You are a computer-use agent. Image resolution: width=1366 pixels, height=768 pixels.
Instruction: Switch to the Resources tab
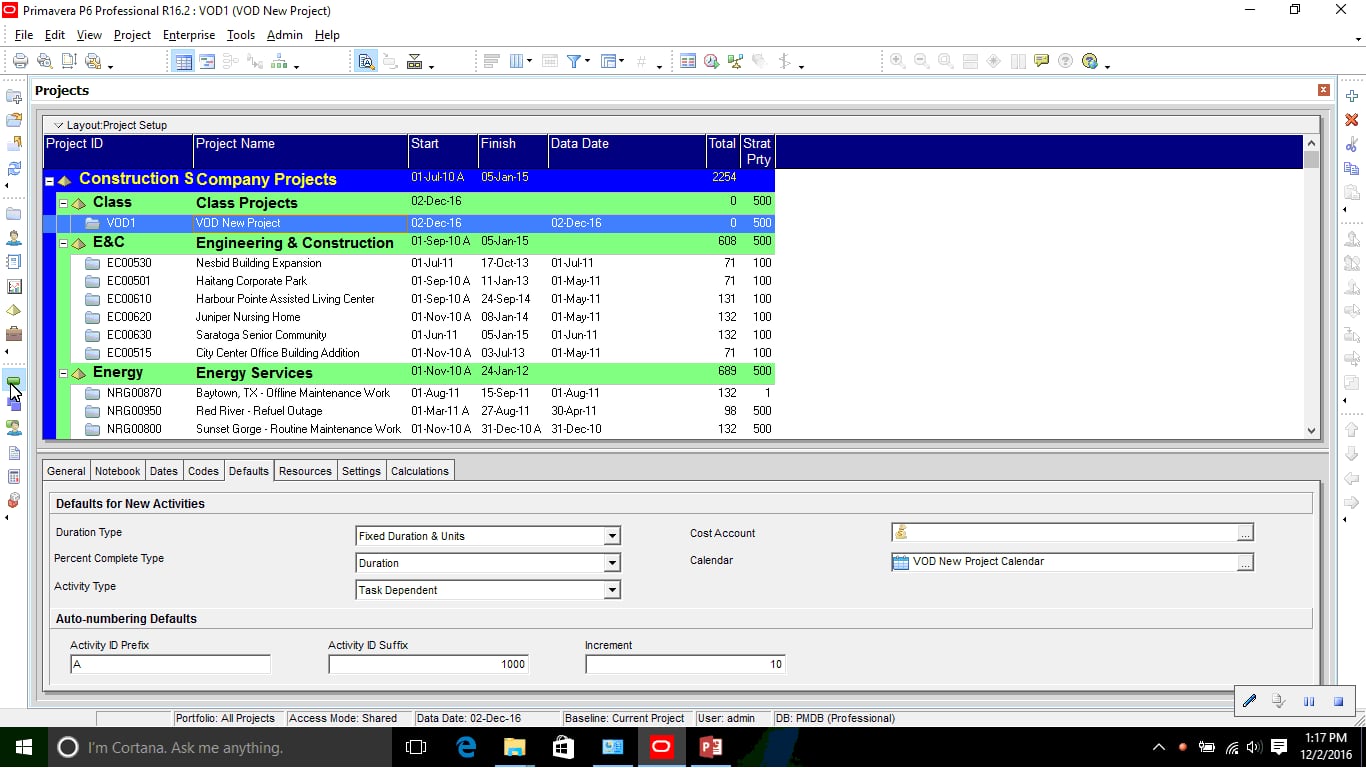point(305,471)
